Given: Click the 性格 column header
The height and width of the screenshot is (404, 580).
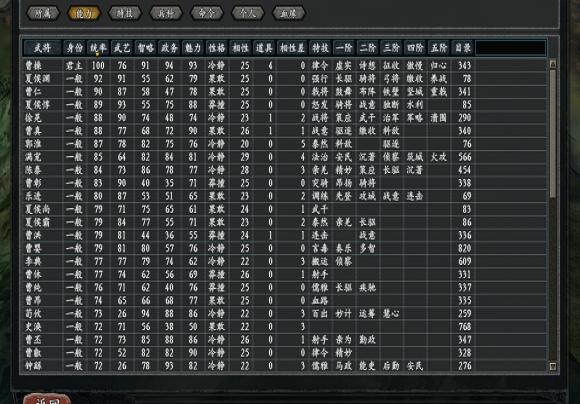Looking at the screenshot, I should point(216,48).
